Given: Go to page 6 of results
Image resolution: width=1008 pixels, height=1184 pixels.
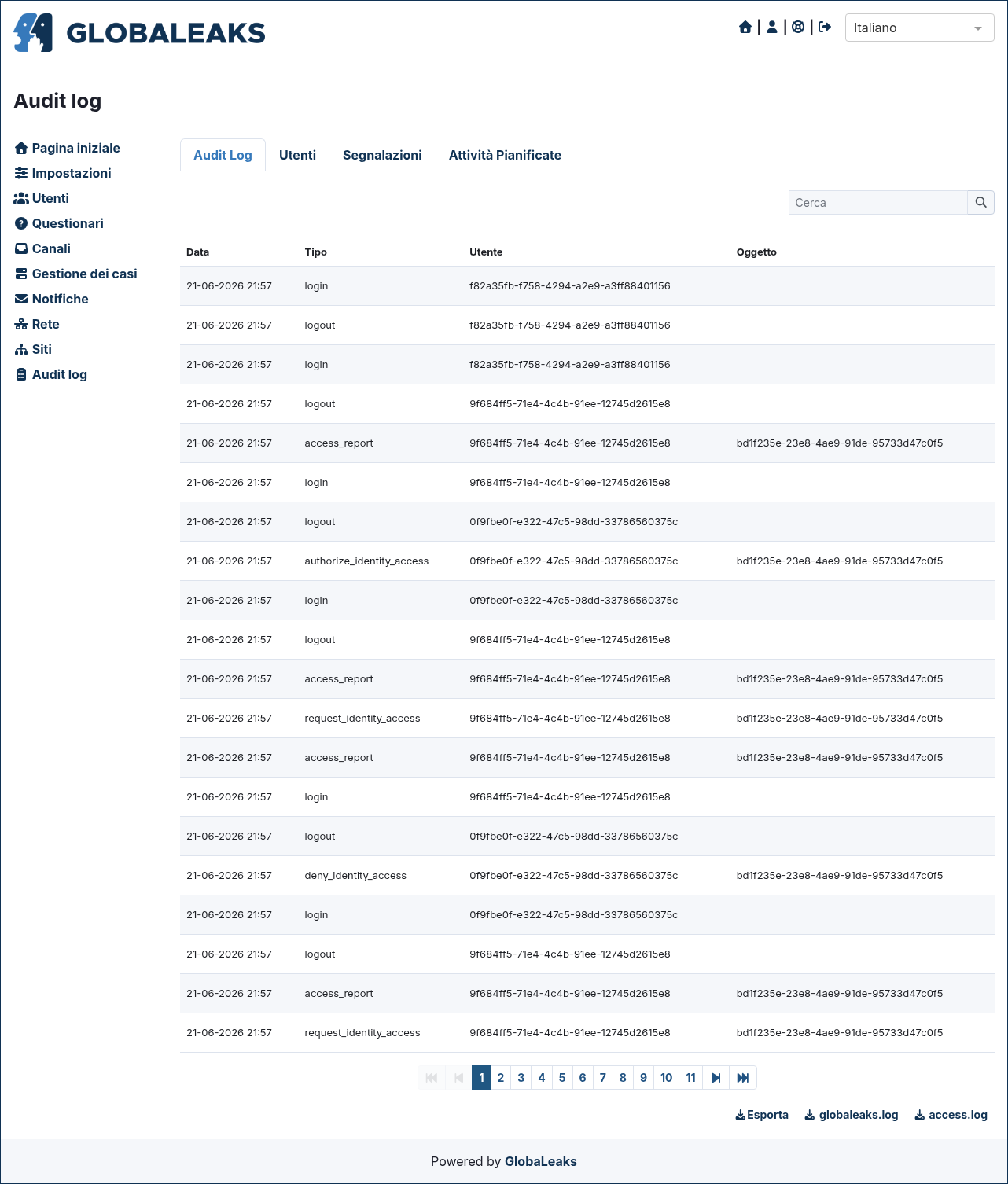Looking at the screenshot, I should pos(583,1078).
